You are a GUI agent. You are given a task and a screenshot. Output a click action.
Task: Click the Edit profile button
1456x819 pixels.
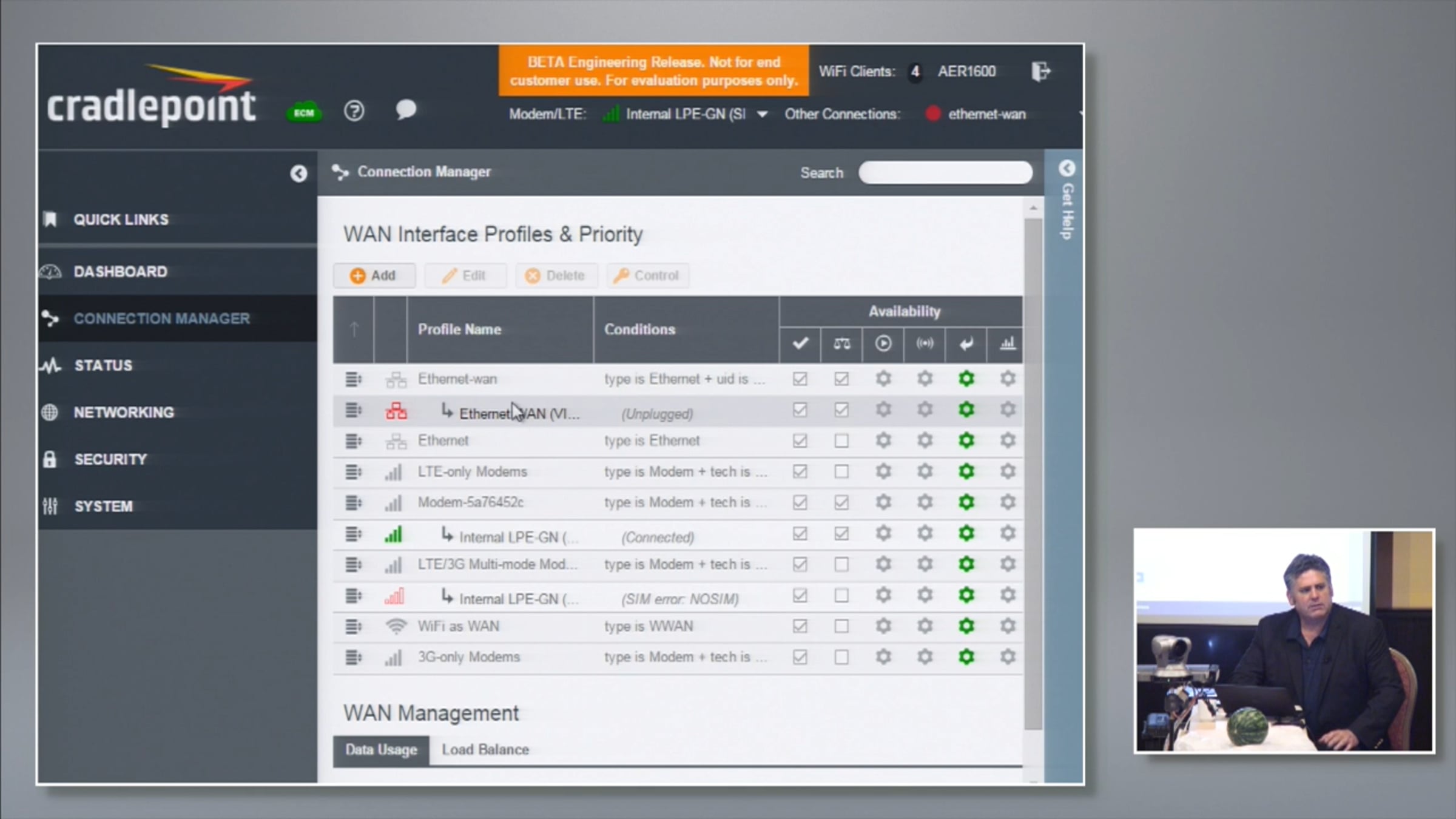click(465, 275)
